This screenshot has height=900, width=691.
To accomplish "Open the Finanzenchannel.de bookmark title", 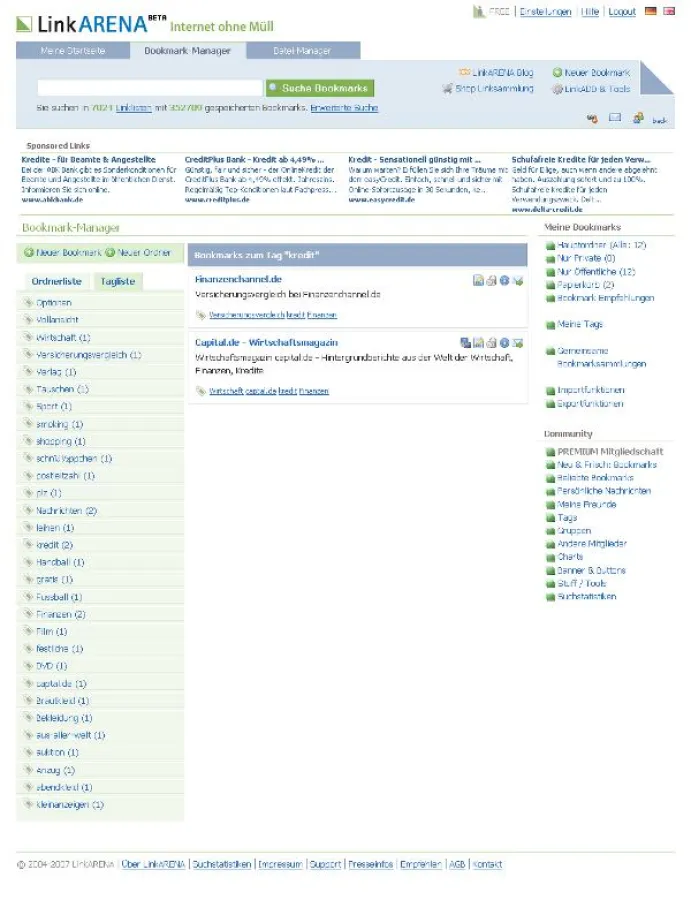I will coord(238,279).
